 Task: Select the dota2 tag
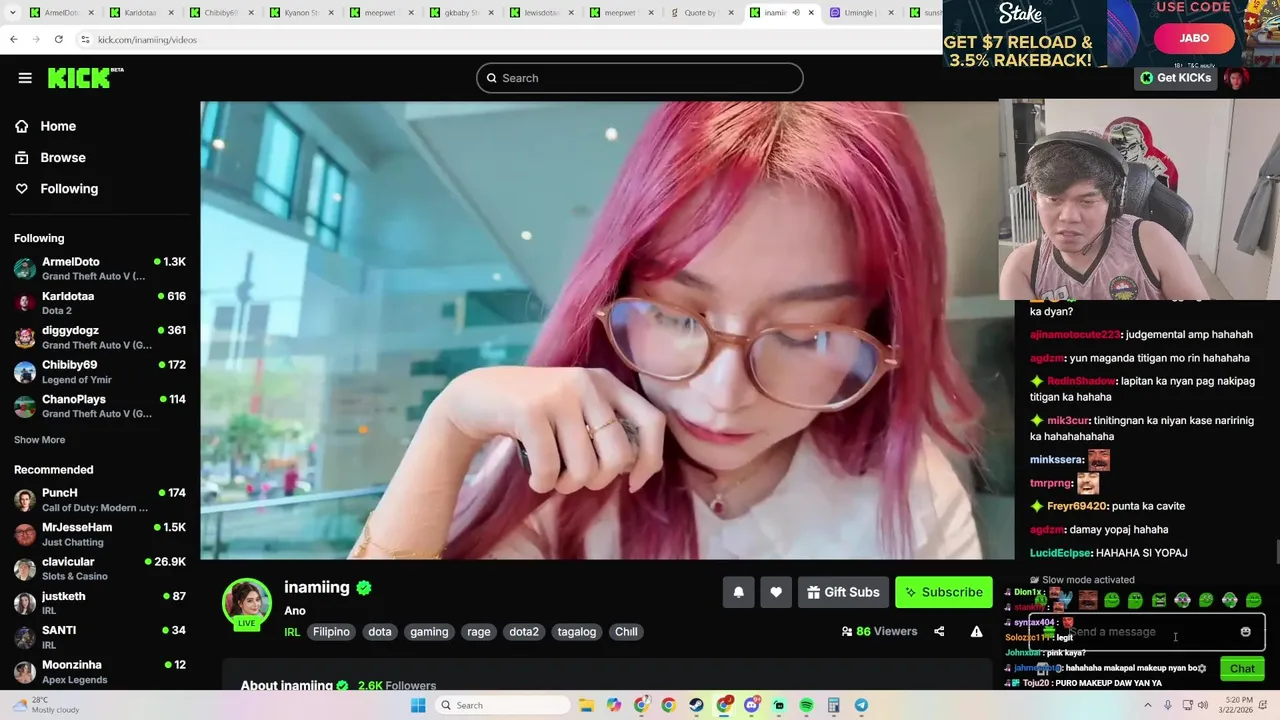point(524,632)
